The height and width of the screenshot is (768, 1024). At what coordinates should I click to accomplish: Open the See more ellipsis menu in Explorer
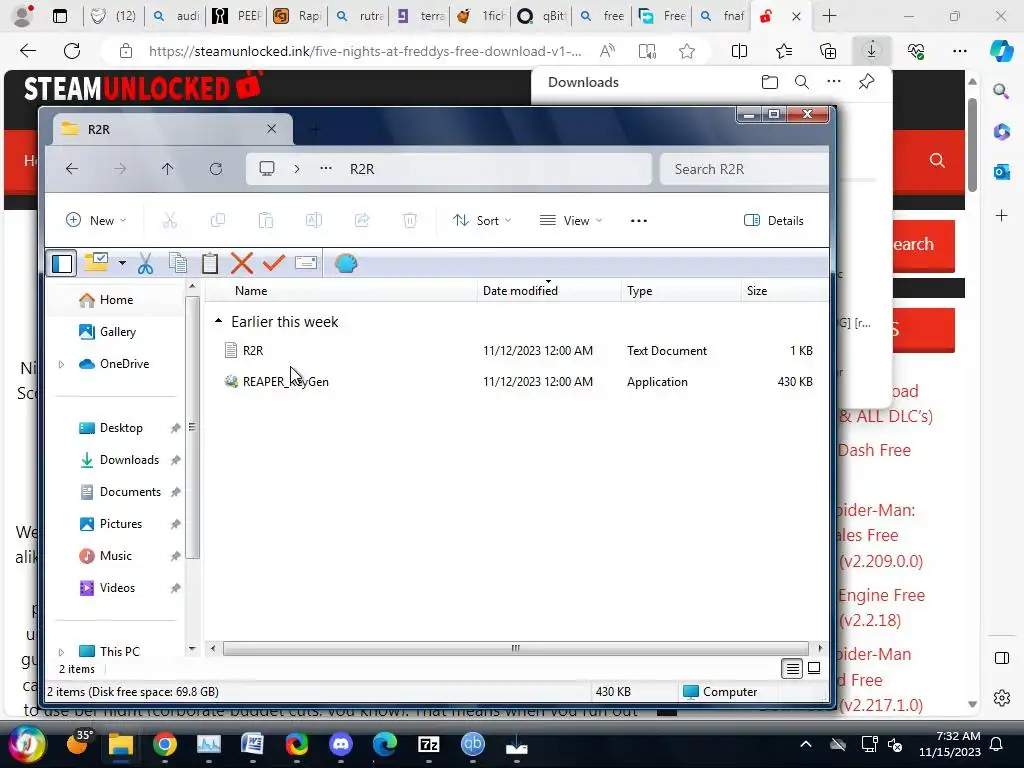click(x=639, y=221)
